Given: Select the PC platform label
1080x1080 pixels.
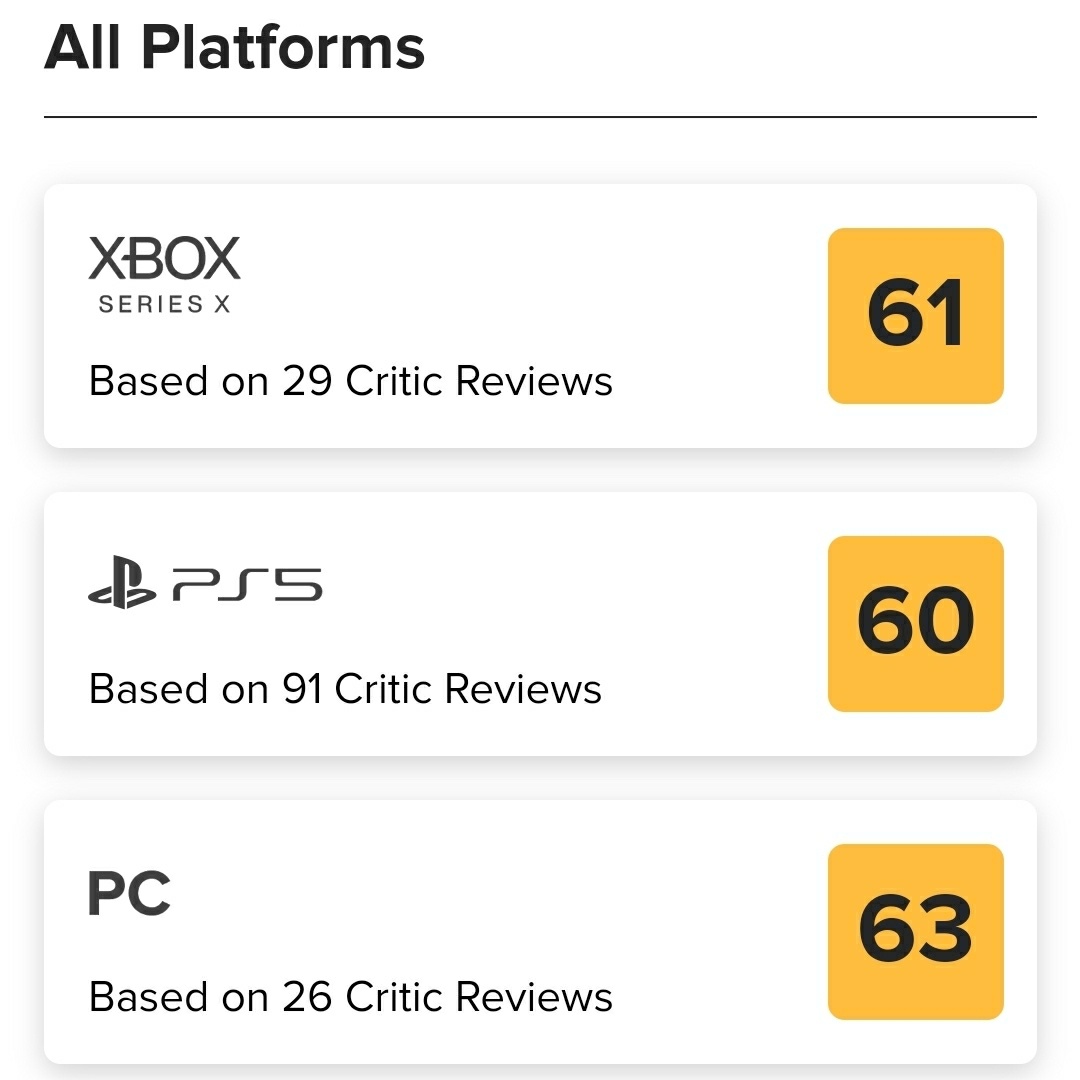Looking at the screenshot, I should click(129, 893).
